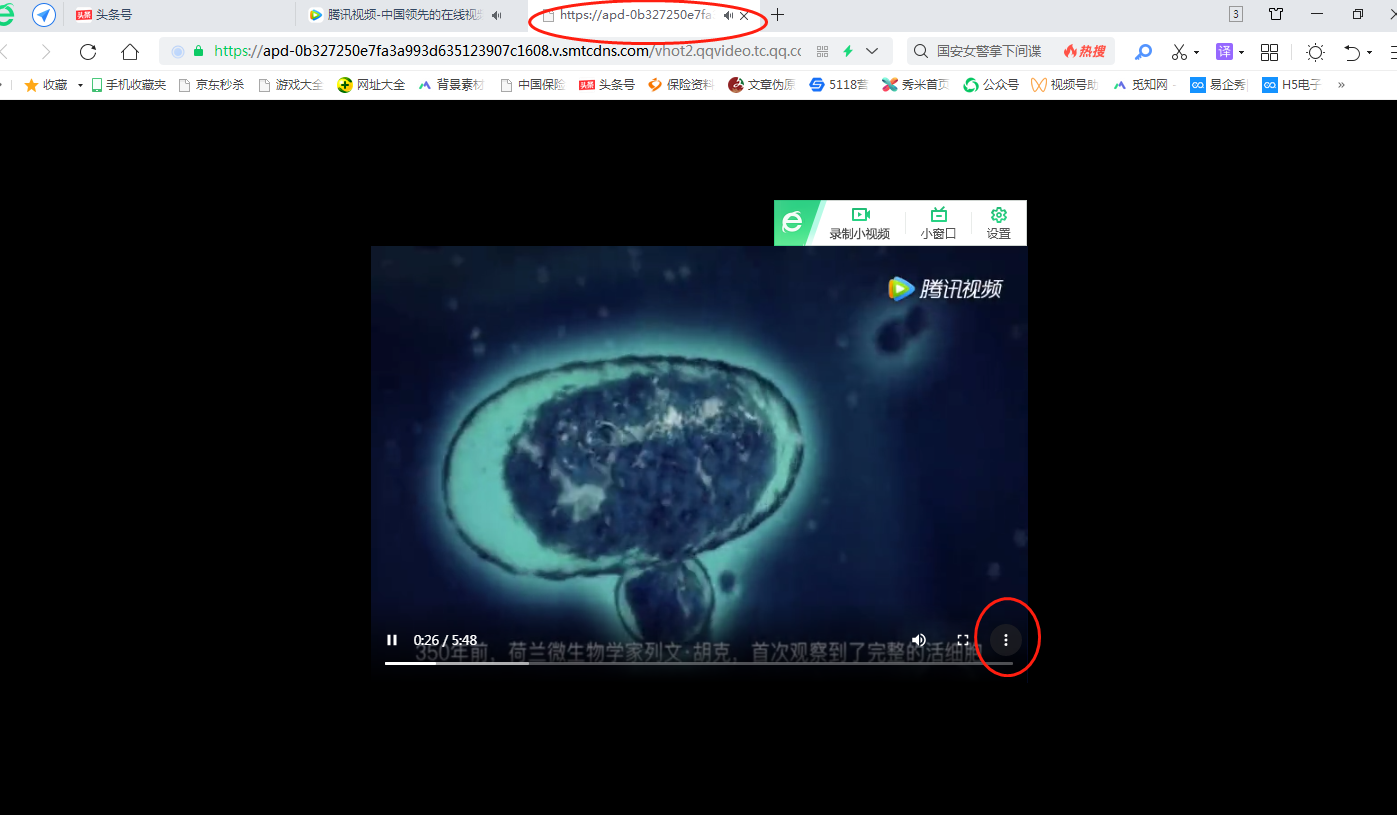Open the circled three-dot video menu
Image resolution: width=1397 pixels, height=815 pixels.
[x=1005, y=639]
